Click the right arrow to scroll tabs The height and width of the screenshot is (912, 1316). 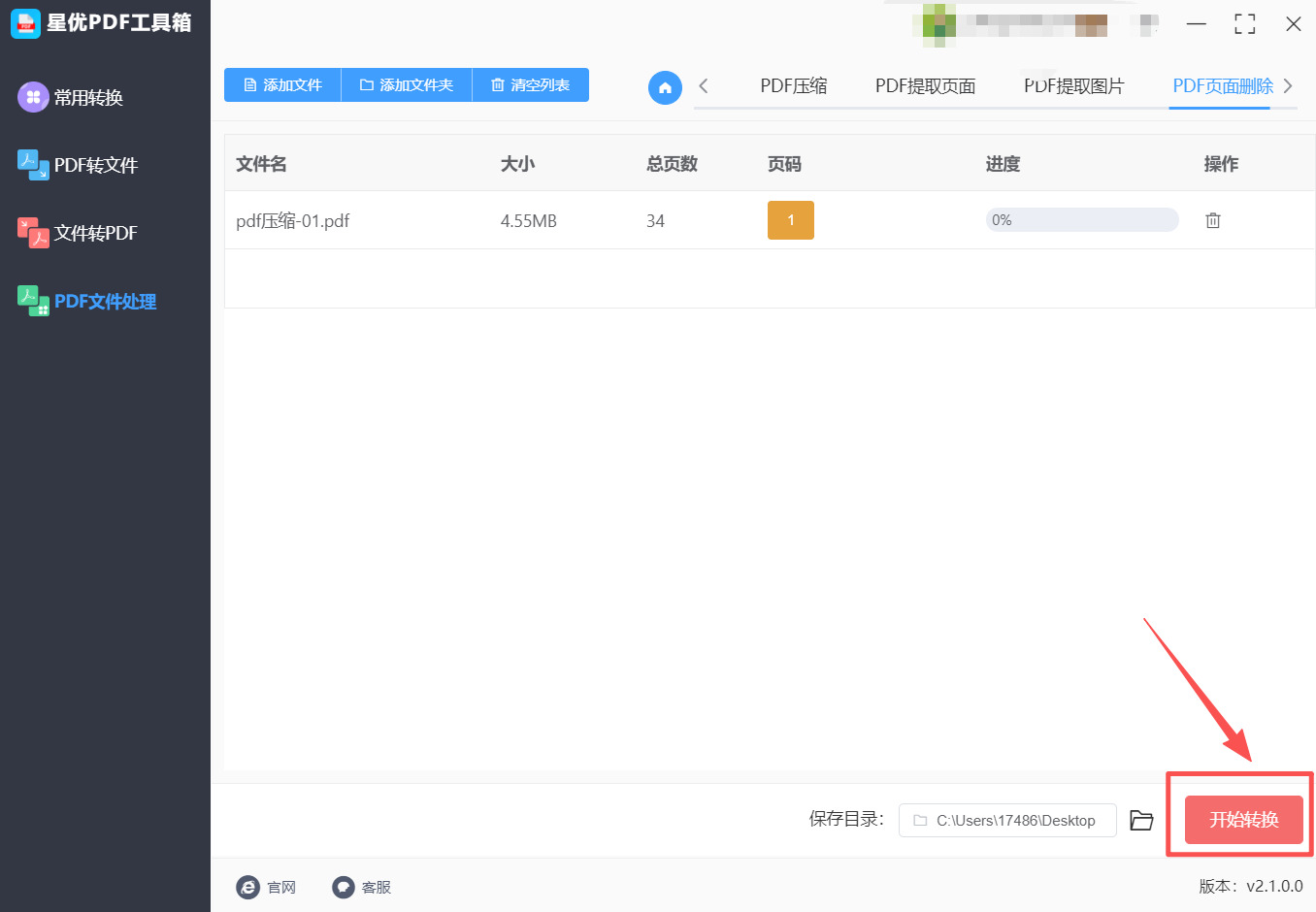[1291, 86]
